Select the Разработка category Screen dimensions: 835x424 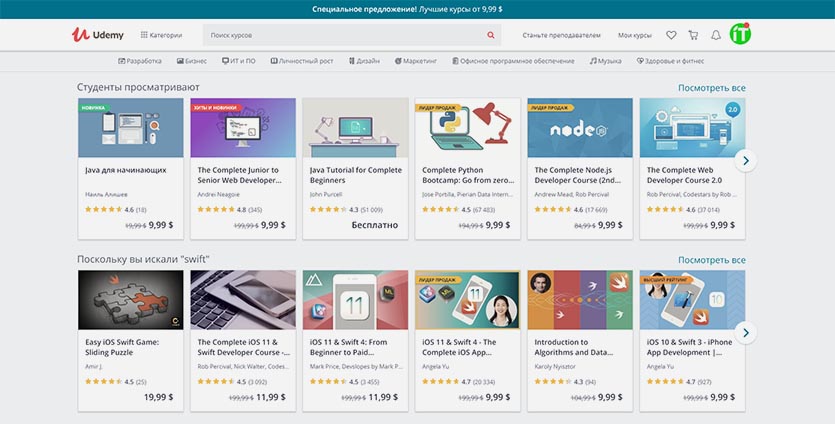pyautogui.click(x=140, y=61)
